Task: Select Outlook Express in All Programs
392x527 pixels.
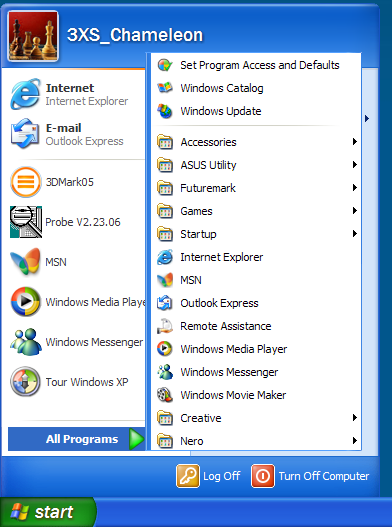Action: pyautogui.click(x=256, y=303)
